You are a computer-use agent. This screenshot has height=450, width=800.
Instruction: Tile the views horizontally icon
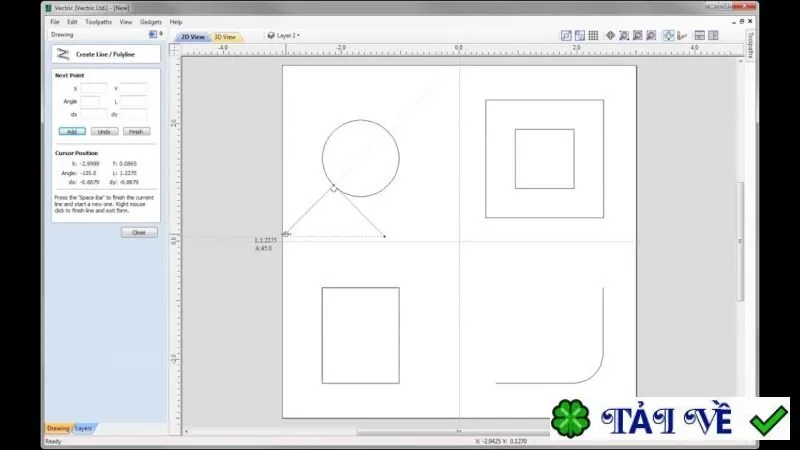pos(699,35)
